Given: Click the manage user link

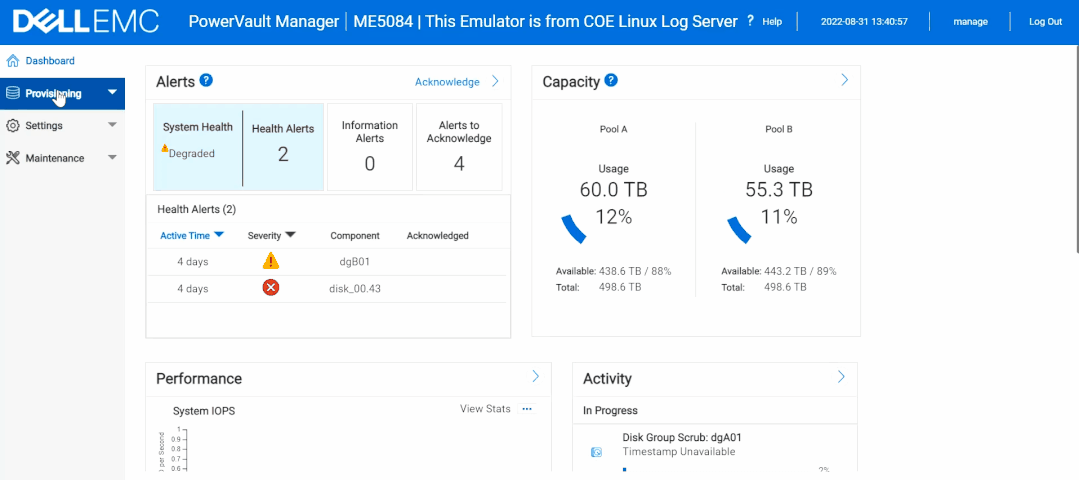Looking at the screenshot, I should [970, 21].
